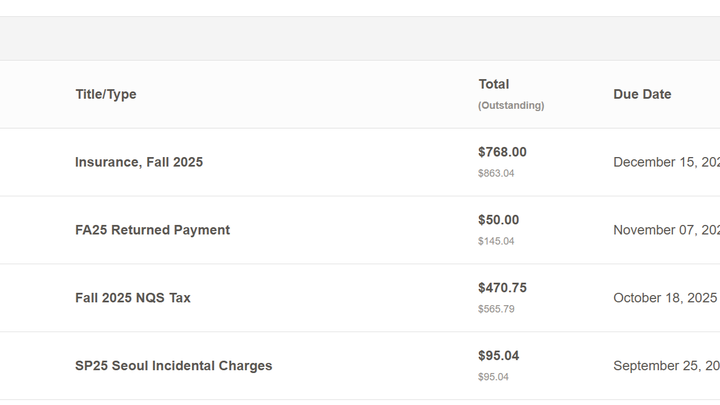
Task: Click the $565.79 outstanding amount
Action: click(x=496, y=309)
